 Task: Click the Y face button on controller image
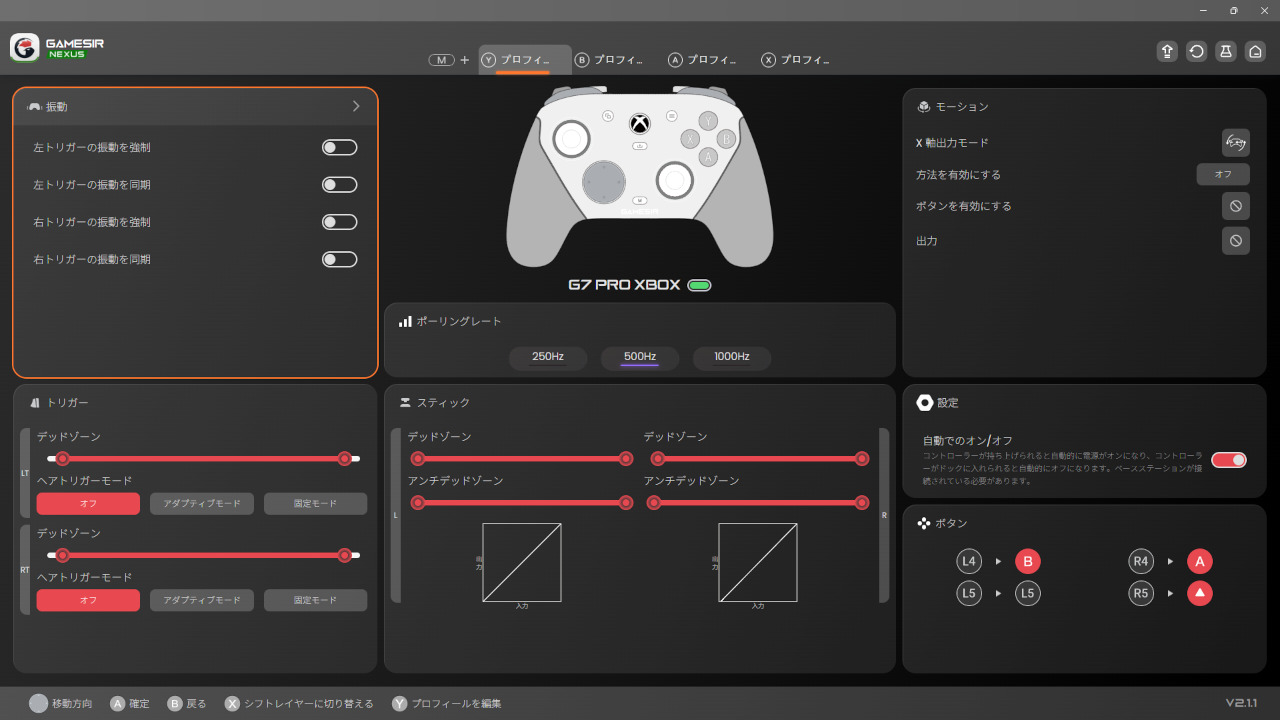tap(708, 121)
